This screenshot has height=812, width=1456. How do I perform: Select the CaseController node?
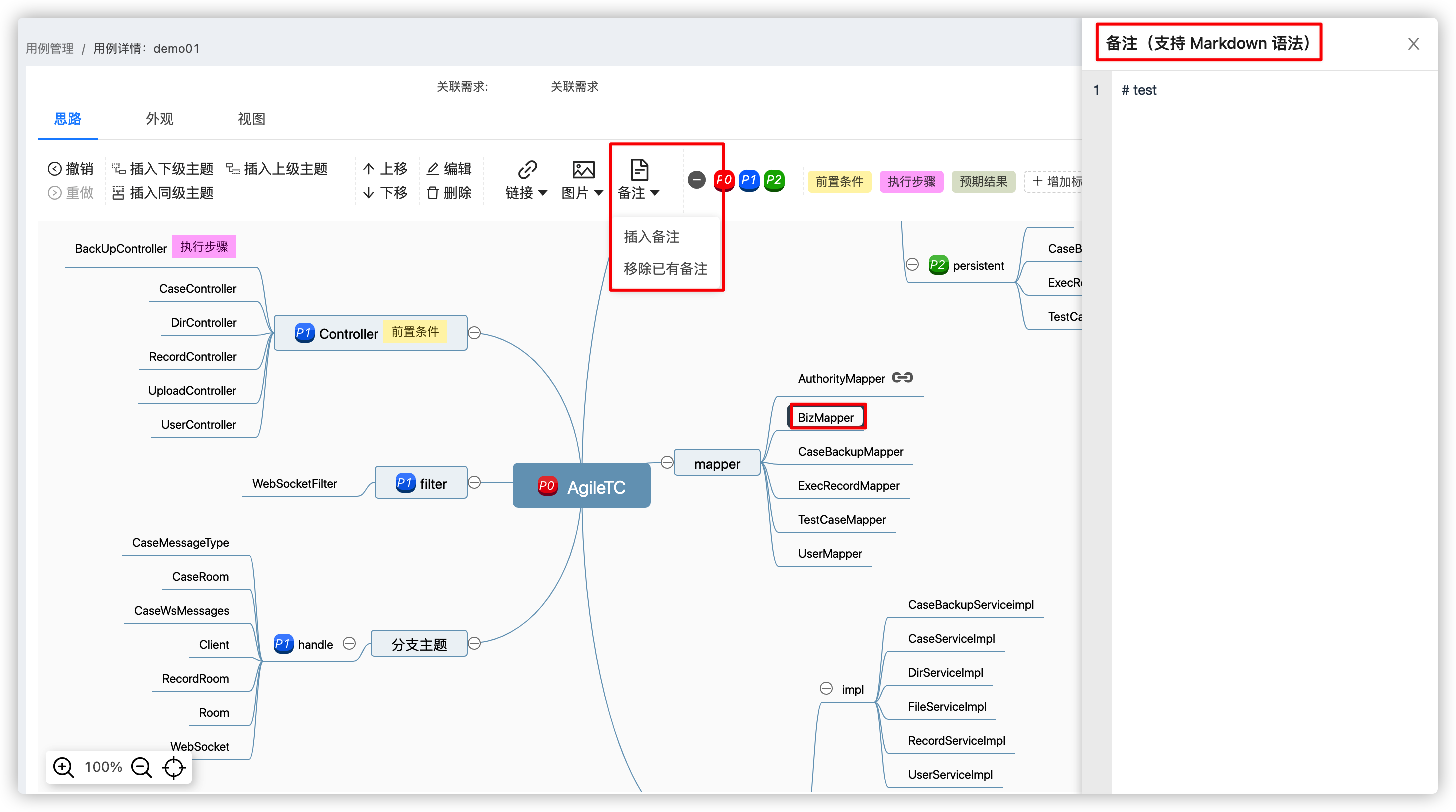(x=198, y=288)
